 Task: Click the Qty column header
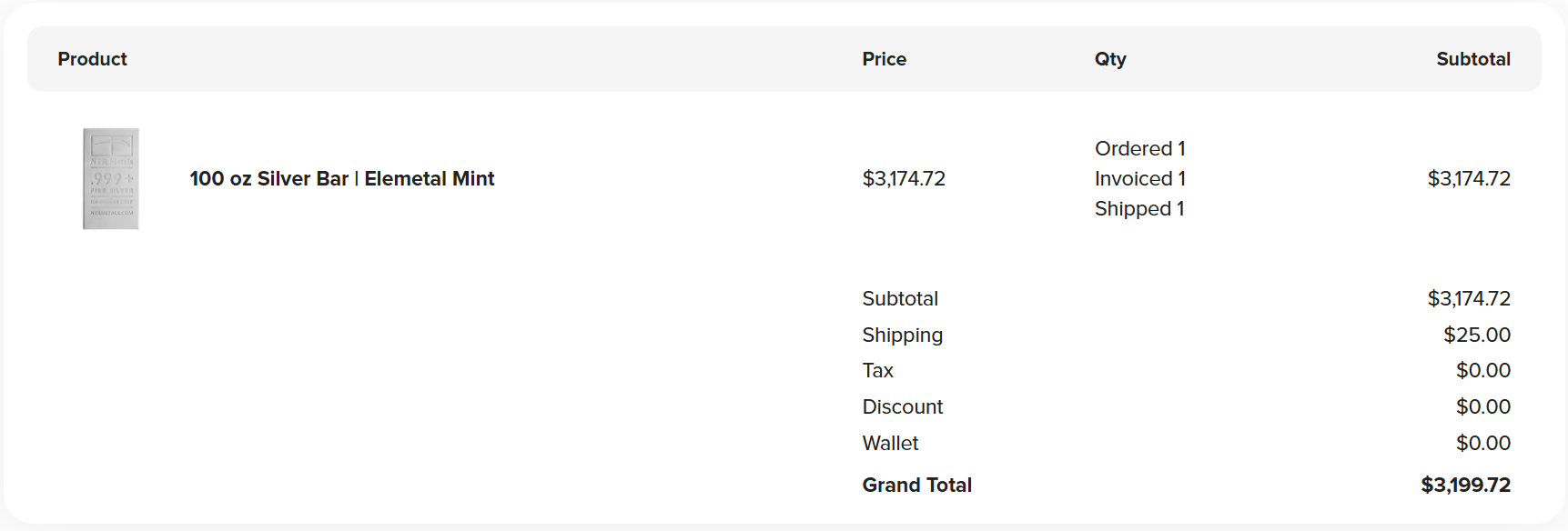pos(1109,59)
